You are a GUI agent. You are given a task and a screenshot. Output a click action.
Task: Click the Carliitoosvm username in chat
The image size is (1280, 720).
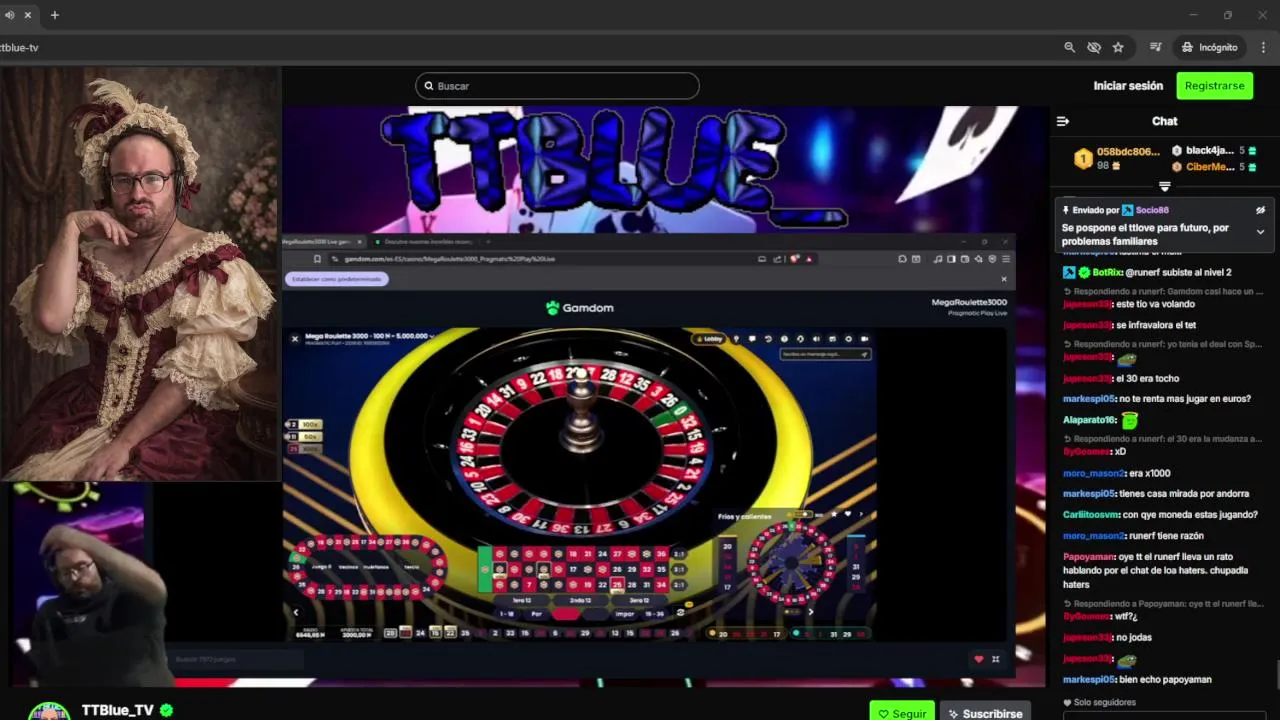click(1091, 515)
